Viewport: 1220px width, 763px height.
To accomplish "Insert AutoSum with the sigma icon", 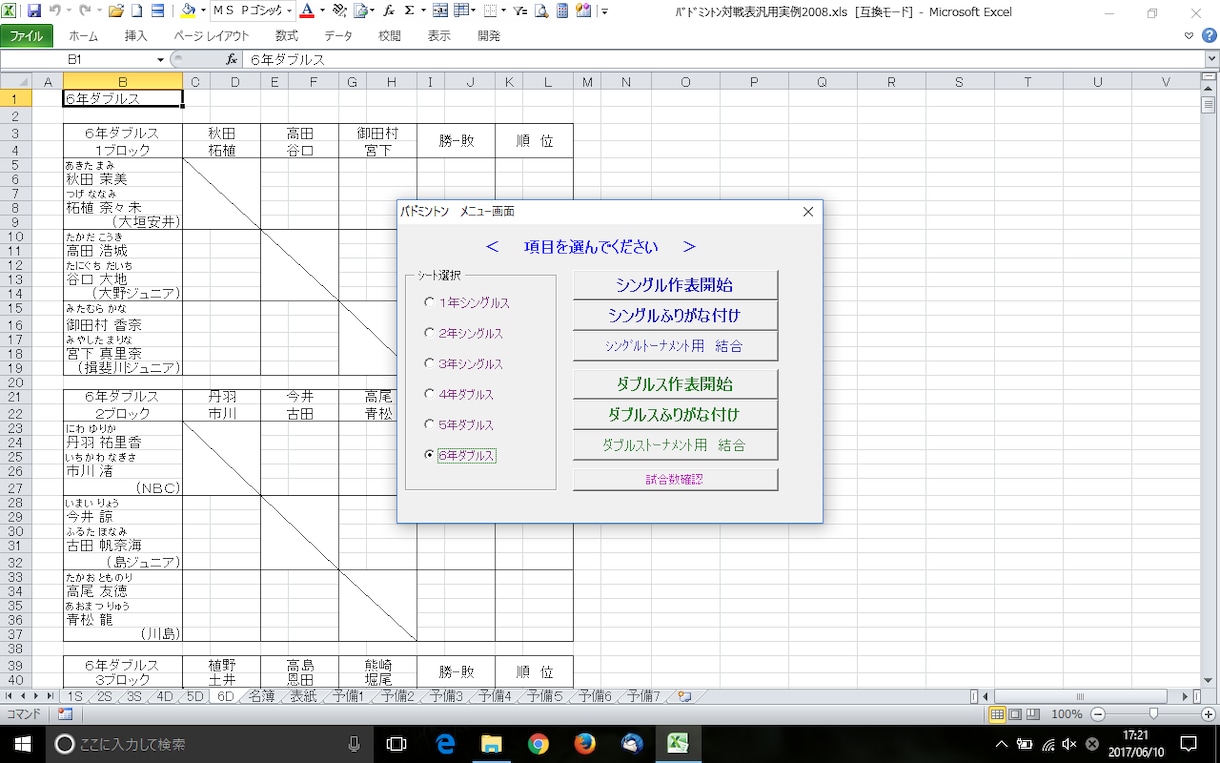I will tap(409, 12).
